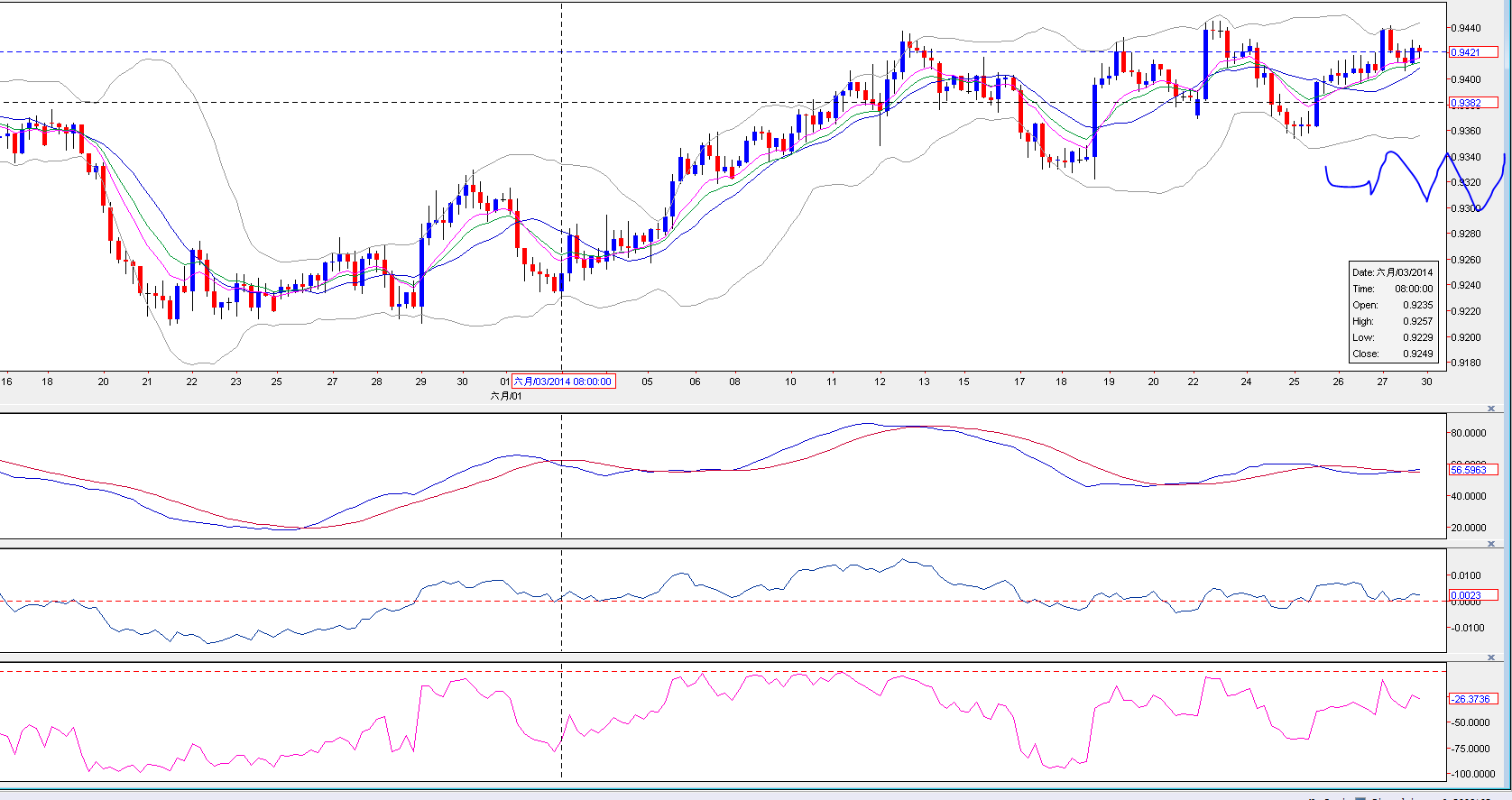Close the stochastic oscillator indicator panel
This screenshot has height=800, width=1512.
(1491, 409)
